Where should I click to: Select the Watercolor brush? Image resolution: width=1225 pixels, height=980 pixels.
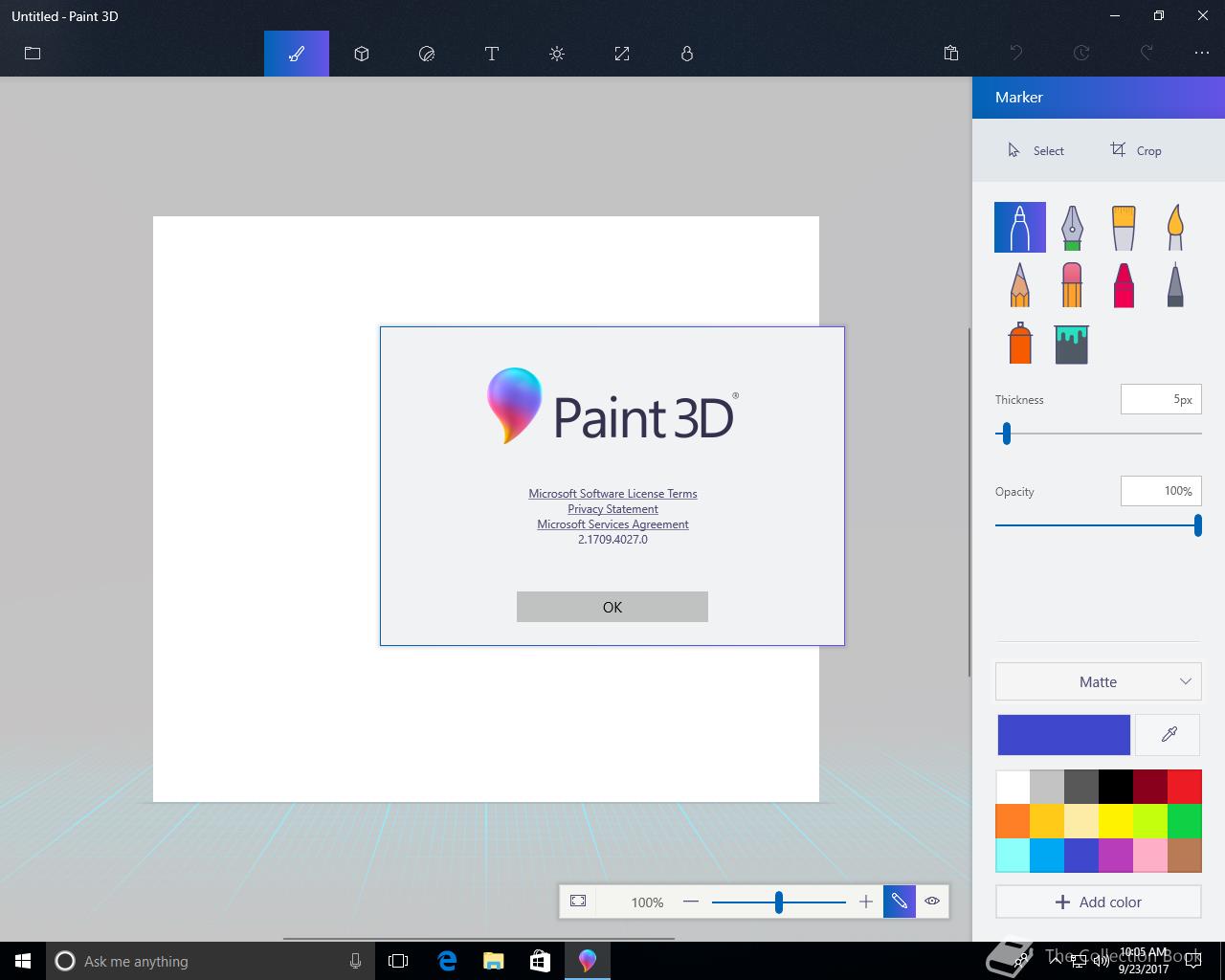(1175, 228)
